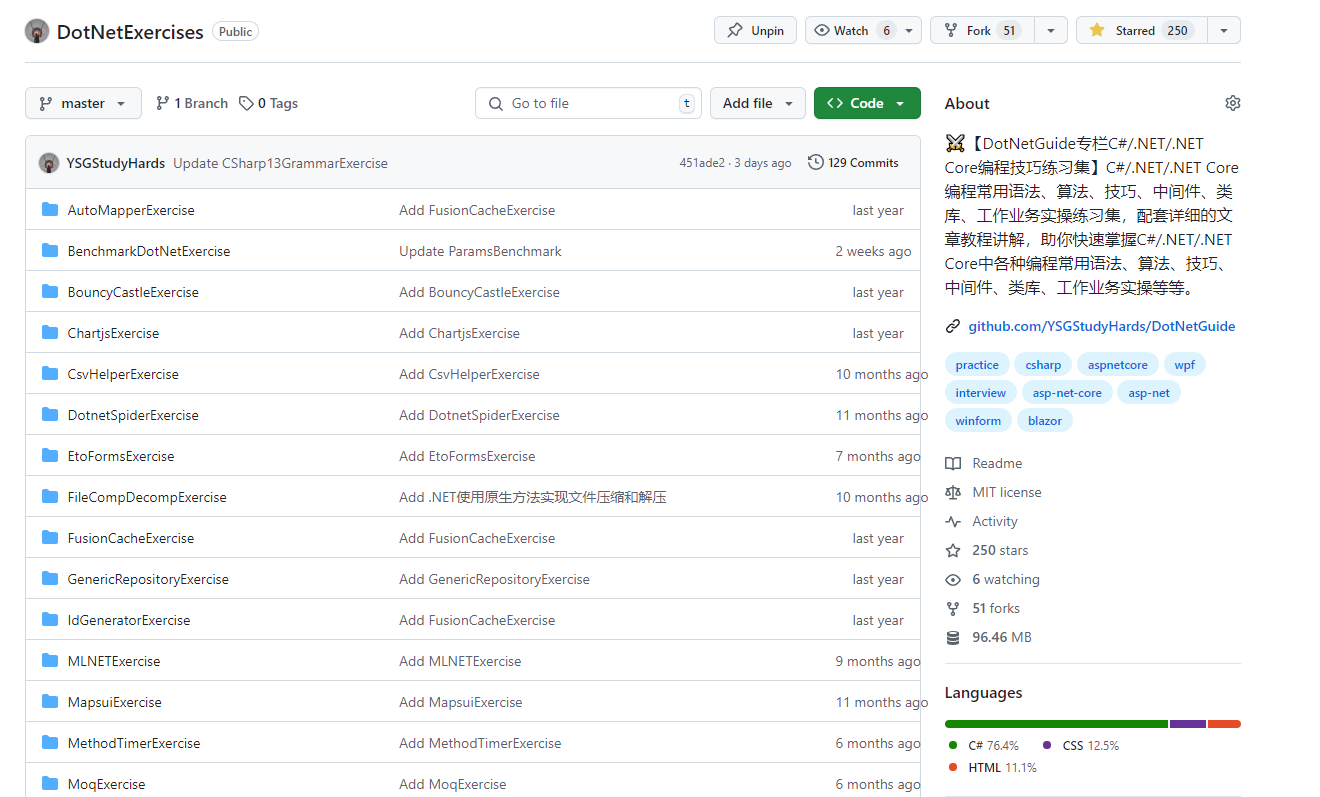Click the clock history icon beside 129 Commits

[816, 163]
